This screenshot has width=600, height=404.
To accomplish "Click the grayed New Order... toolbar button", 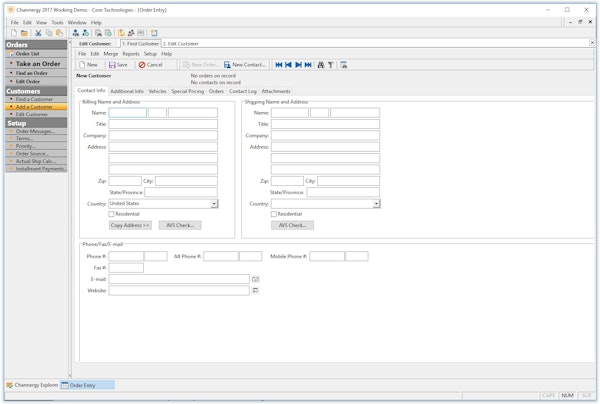I will [200, 65].
